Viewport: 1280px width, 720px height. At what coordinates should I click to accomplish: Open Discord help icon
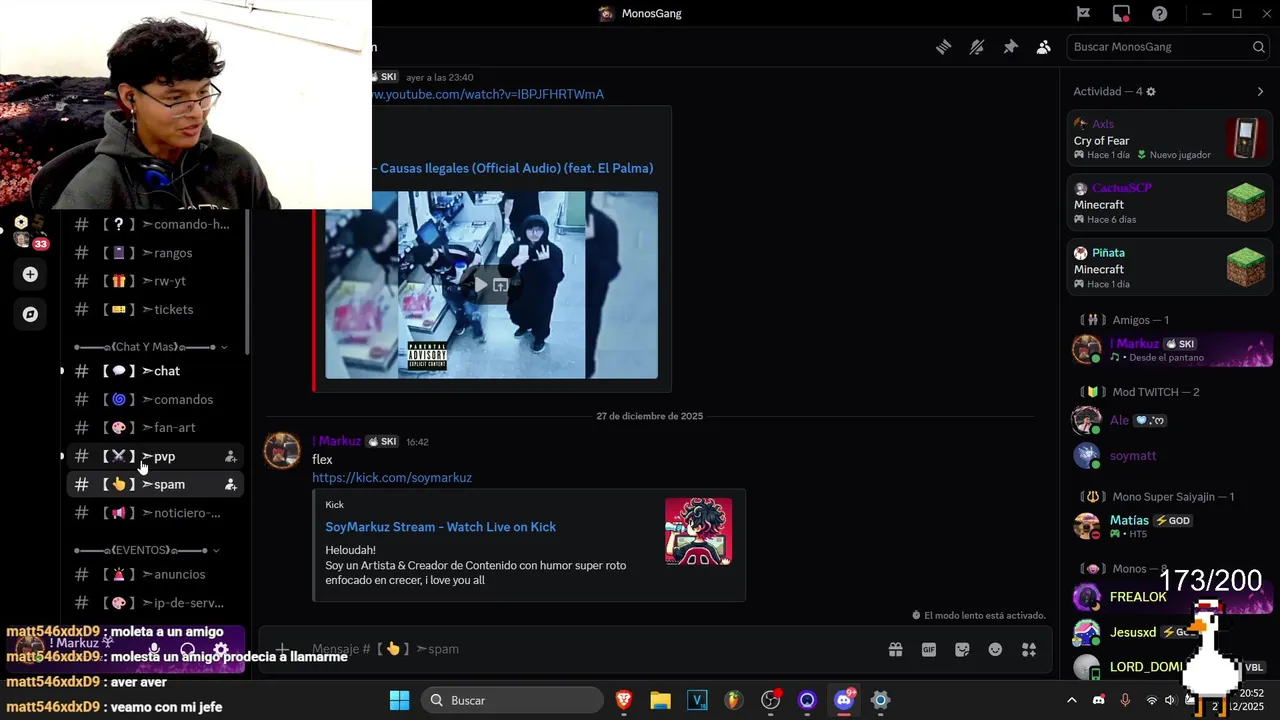pyautogui.click(x=1159, y=14)
